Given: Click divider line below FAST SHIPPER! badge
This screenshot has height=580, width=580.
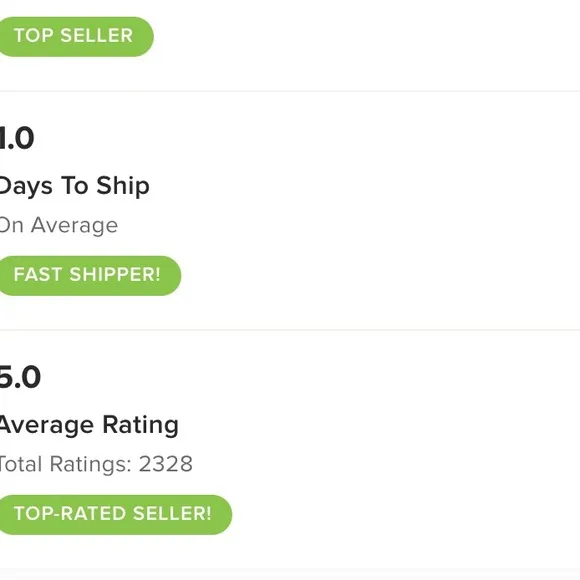Looking at the screenshot, I should click(x=290, y=330).
